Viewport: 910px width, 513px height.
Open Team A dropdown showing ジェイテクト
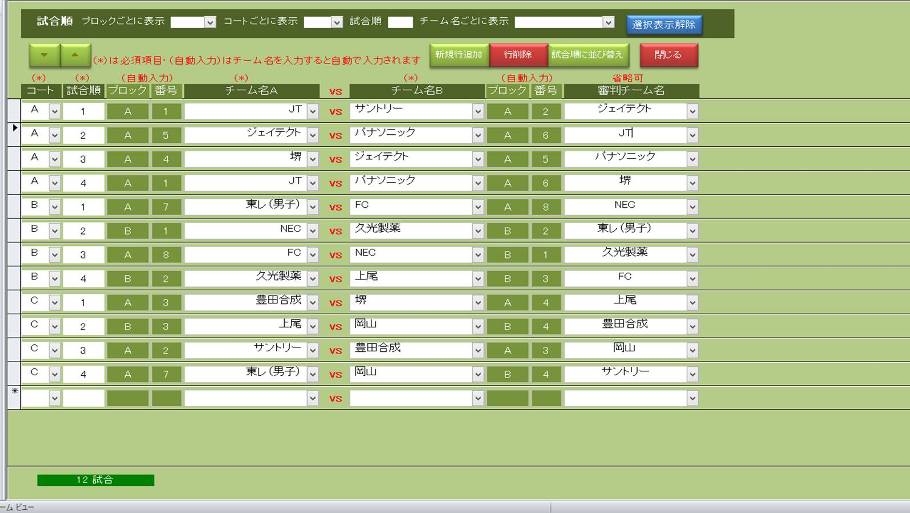tap(312, 135)
